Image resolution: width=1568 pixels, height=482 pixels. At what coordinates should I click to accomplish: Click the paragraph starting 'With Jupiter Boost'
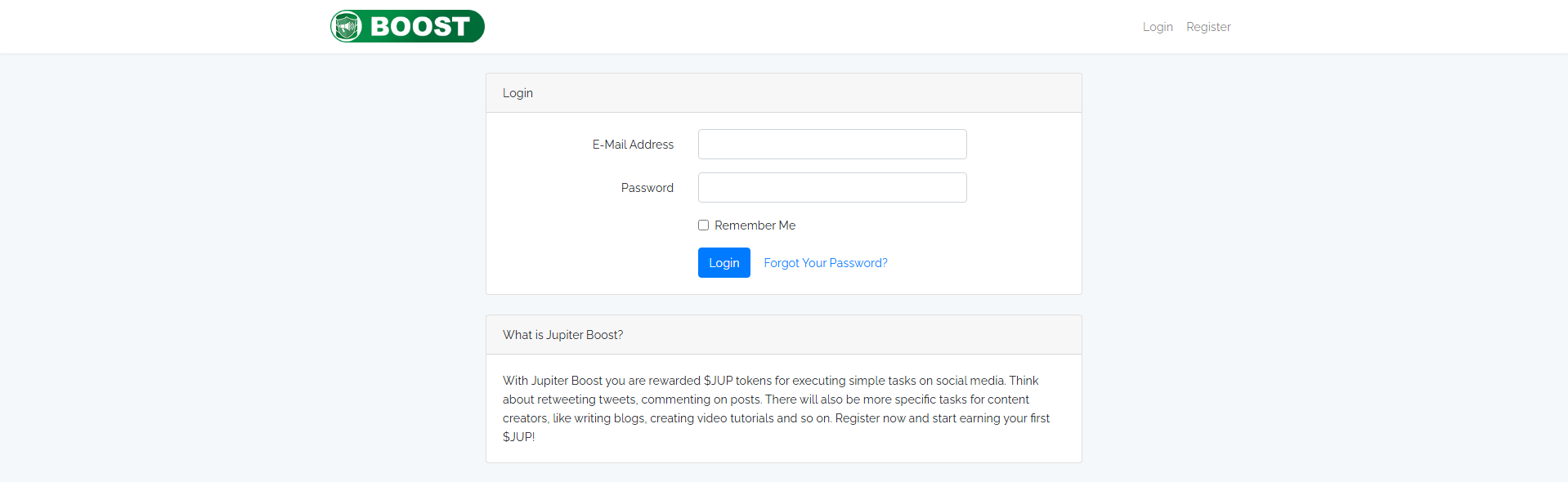[x=777, y=408]
